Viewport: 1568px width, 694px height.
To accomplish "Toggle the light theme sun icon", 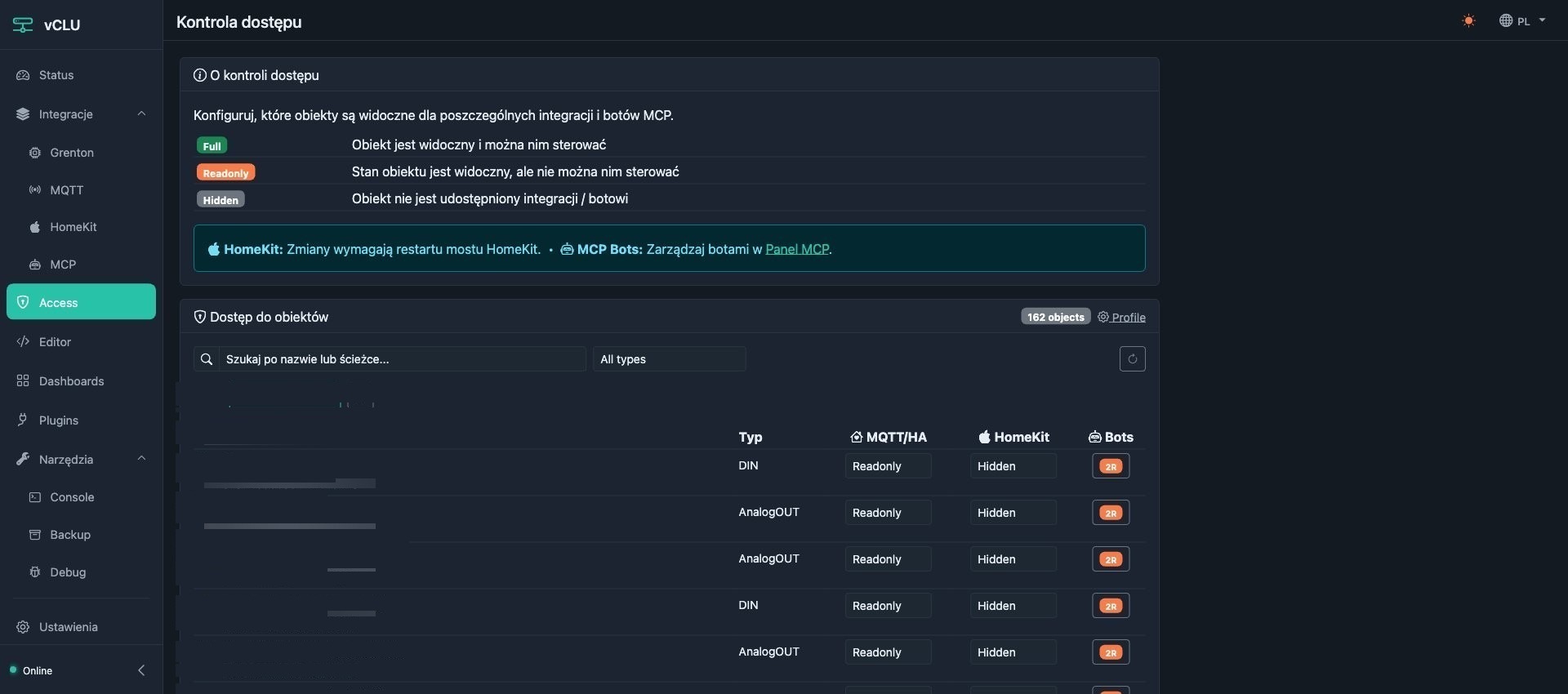I will pyautogui.click(x=1468, y=21).
